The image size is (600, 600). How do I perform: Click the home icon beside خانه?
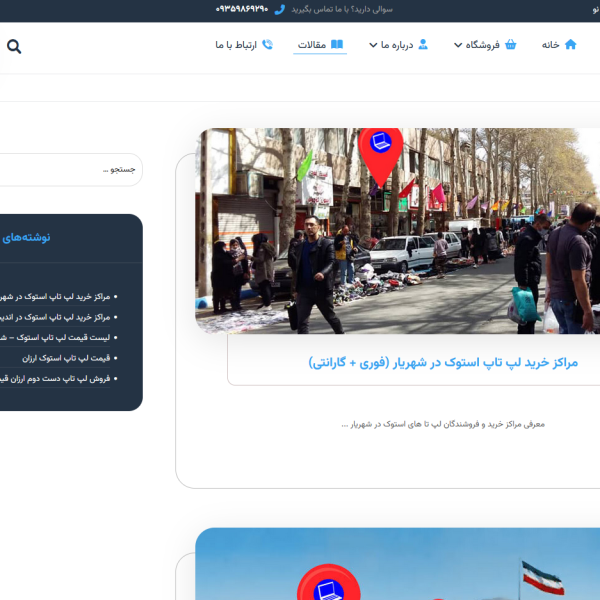pyautogui.click(x=570, y=44)
